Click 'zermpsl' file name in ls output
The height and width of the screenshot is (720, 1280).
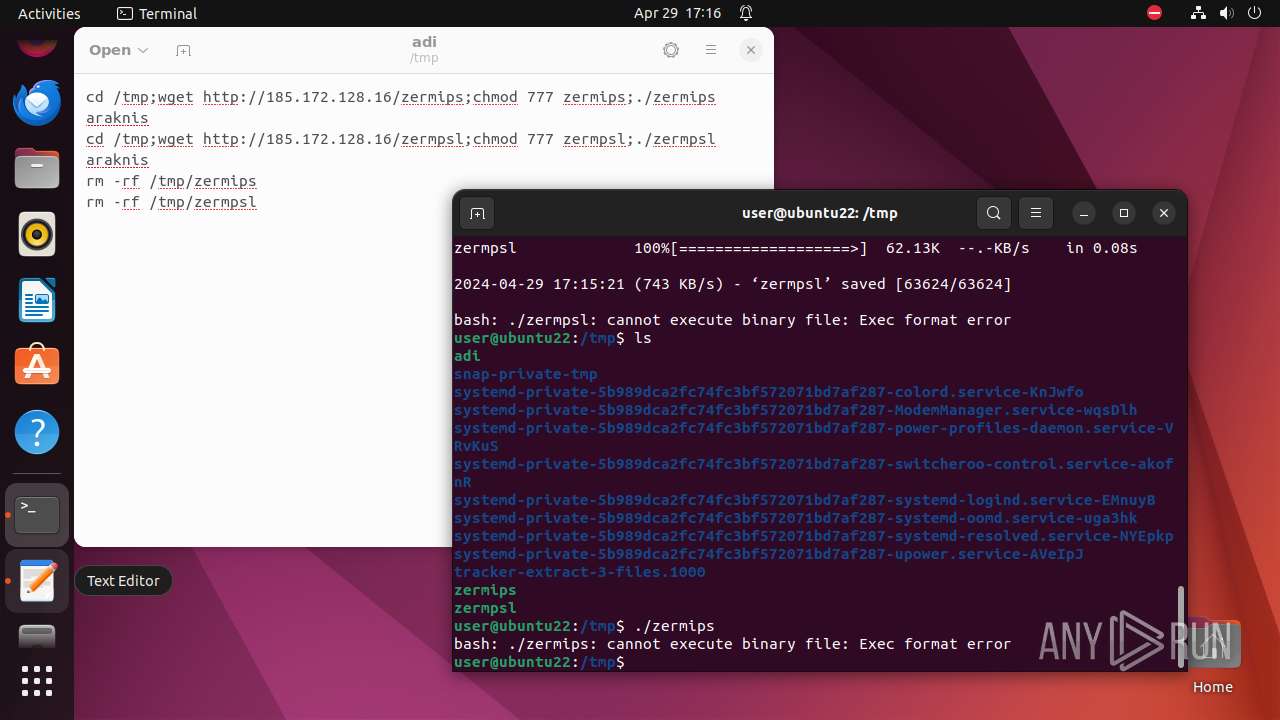click(485, 608)
